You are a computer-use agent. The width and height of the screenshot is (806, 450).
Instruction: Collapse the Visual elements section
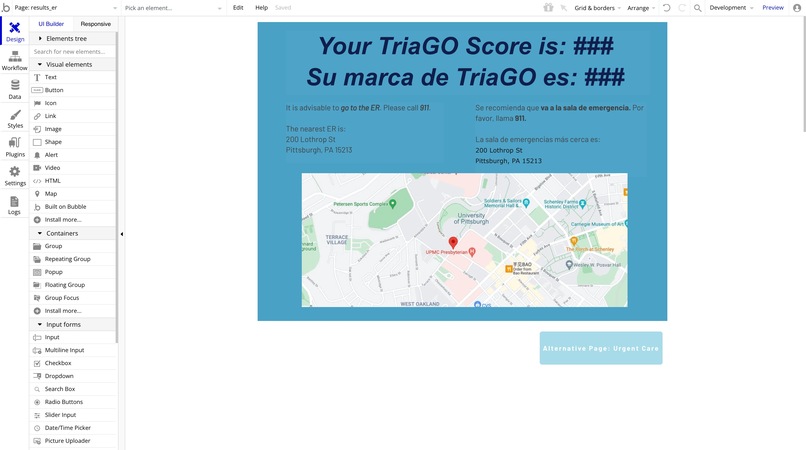tap(73, 64)
